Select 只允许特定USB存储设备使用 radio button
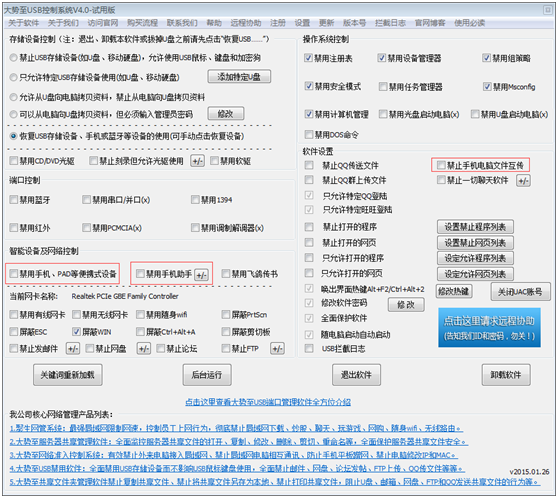Screen dimensions: 558x498 point(14,77)
